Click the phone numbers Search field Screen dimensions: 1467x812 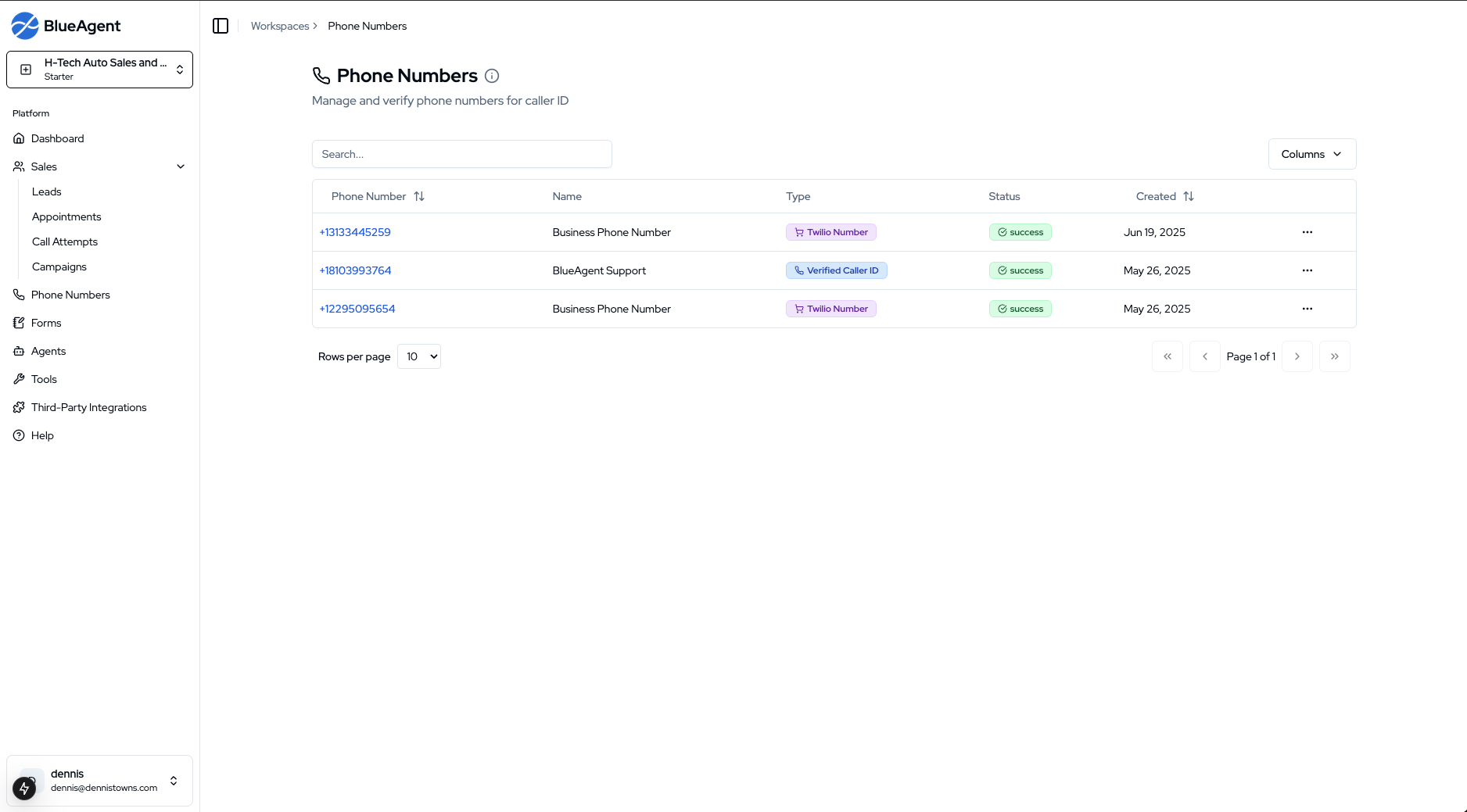462,154
